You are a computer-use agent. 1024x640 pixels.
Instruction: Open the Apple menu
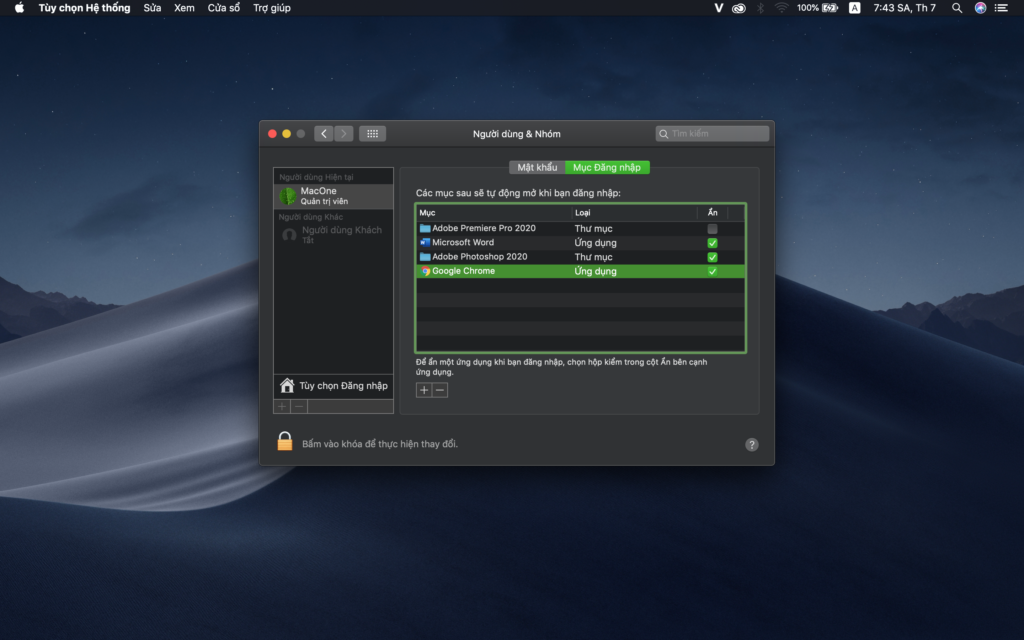[x=19, y=8]
